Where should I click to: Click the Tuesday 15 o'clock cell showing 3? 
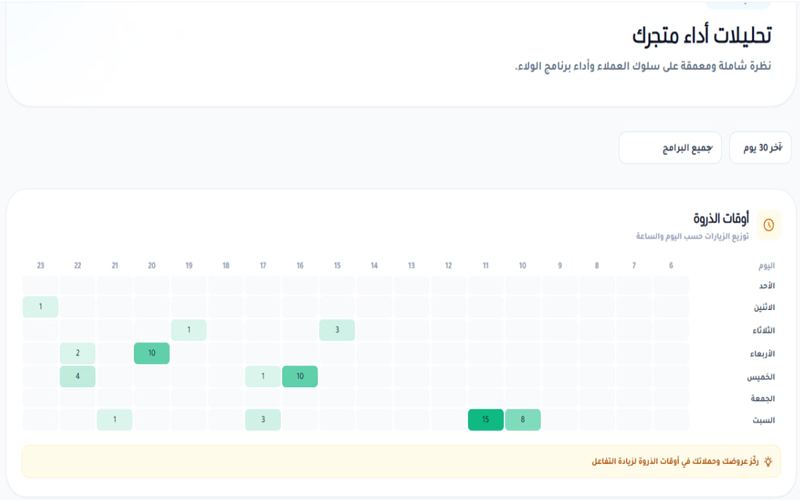click(337, 330)
